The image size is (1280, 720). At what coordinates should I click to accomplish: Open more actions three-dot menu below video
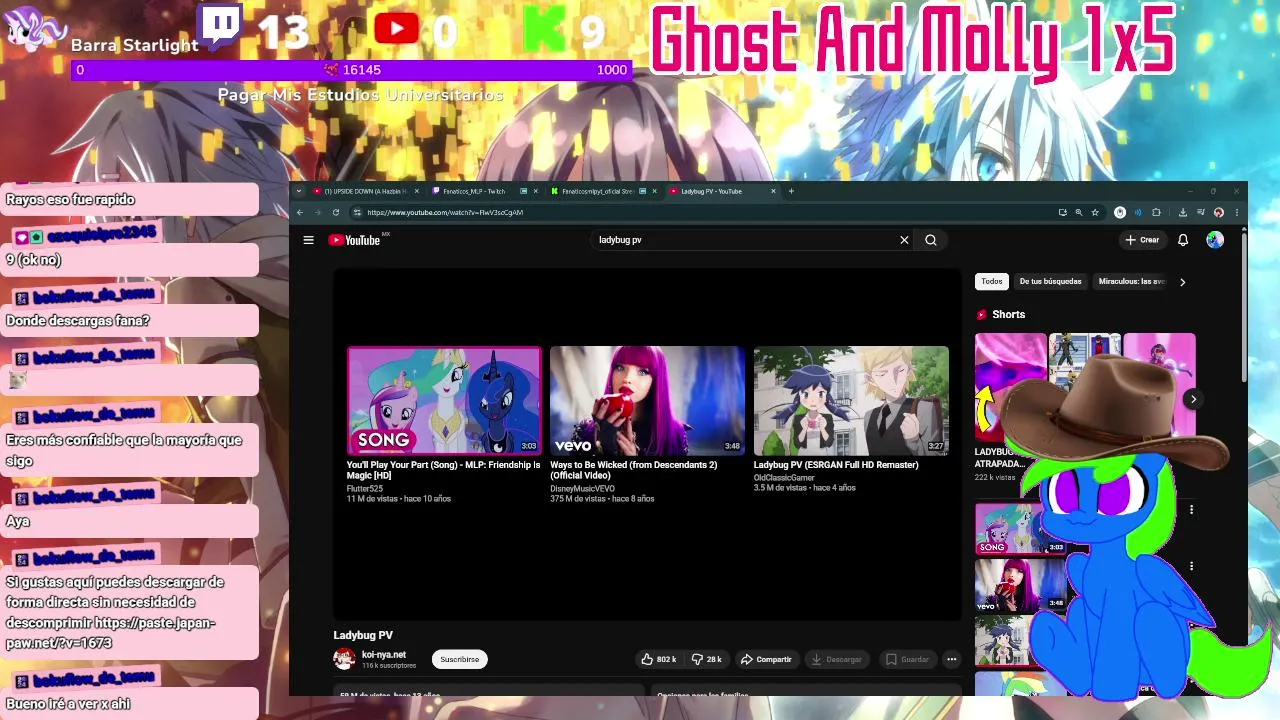pyautogui.click(x=952, y=659)
